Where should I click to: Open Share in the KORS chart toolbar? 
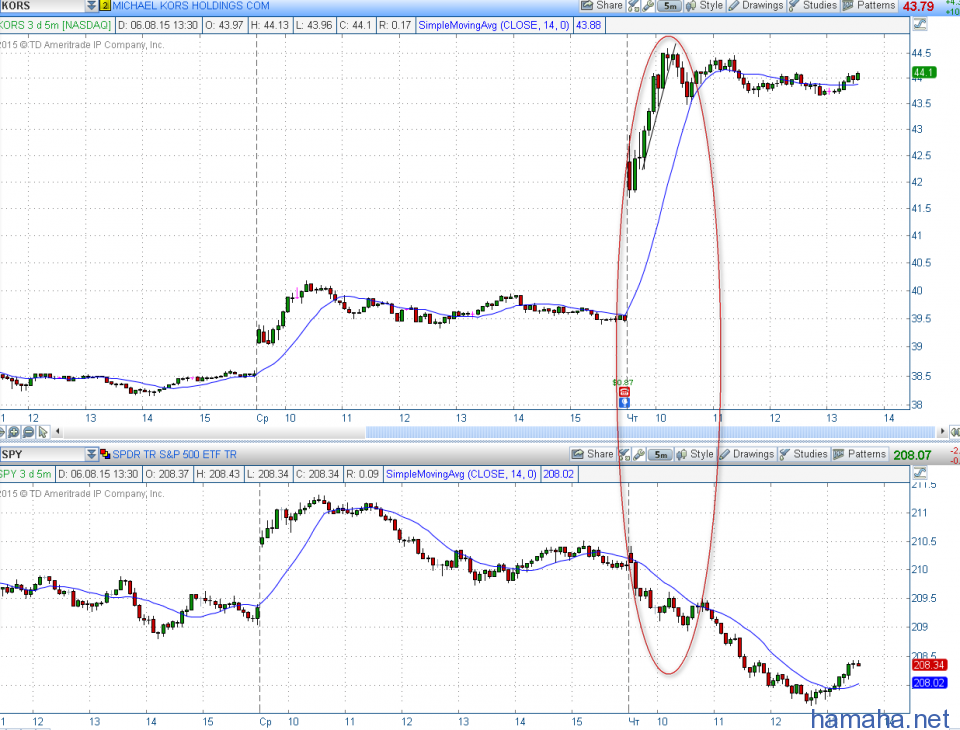(602, 6)
